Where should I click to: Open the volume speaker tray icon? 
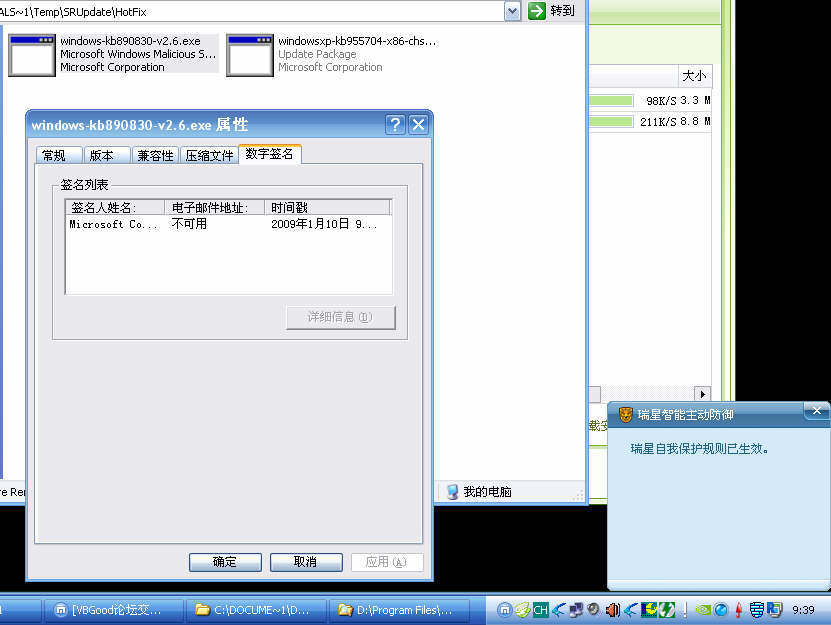tap(613, 610)
